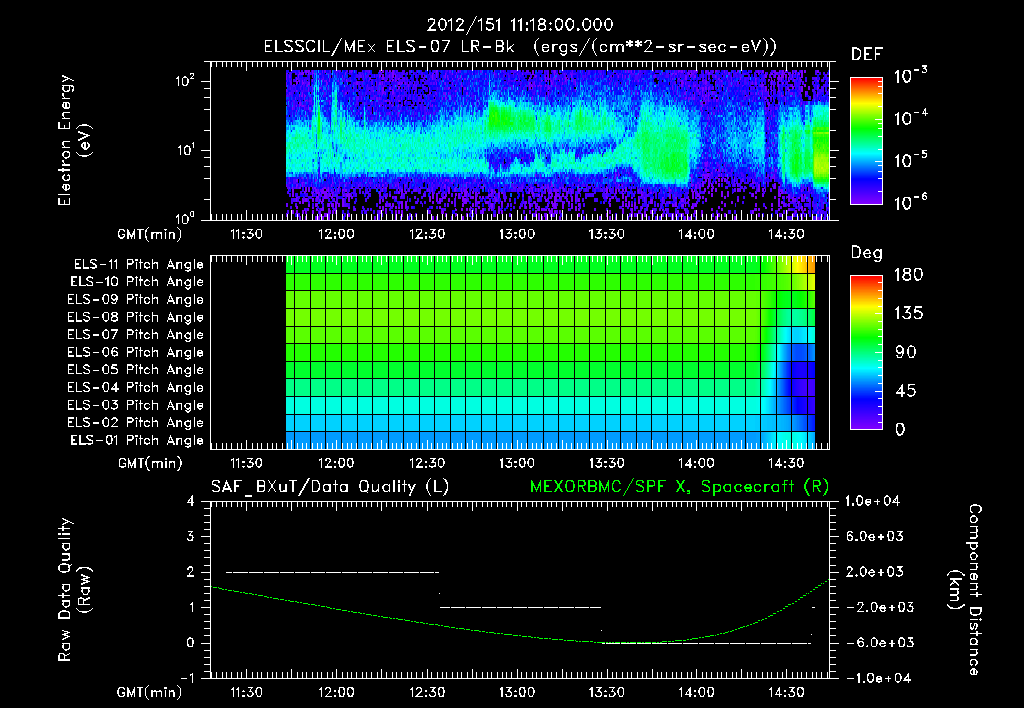
Task: Click the Deg pitch angle color bar
Action: pyautogui.click(x=866, y=352)
